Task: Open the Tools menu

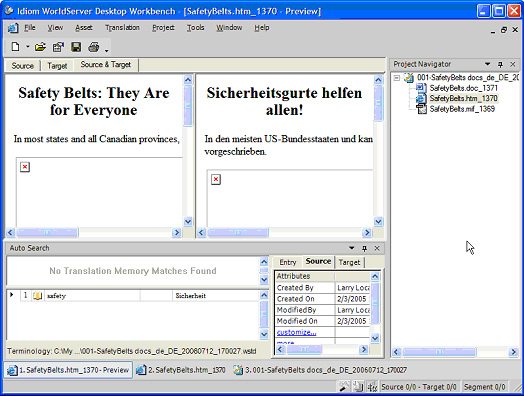Action: click(x=195, y=28)
